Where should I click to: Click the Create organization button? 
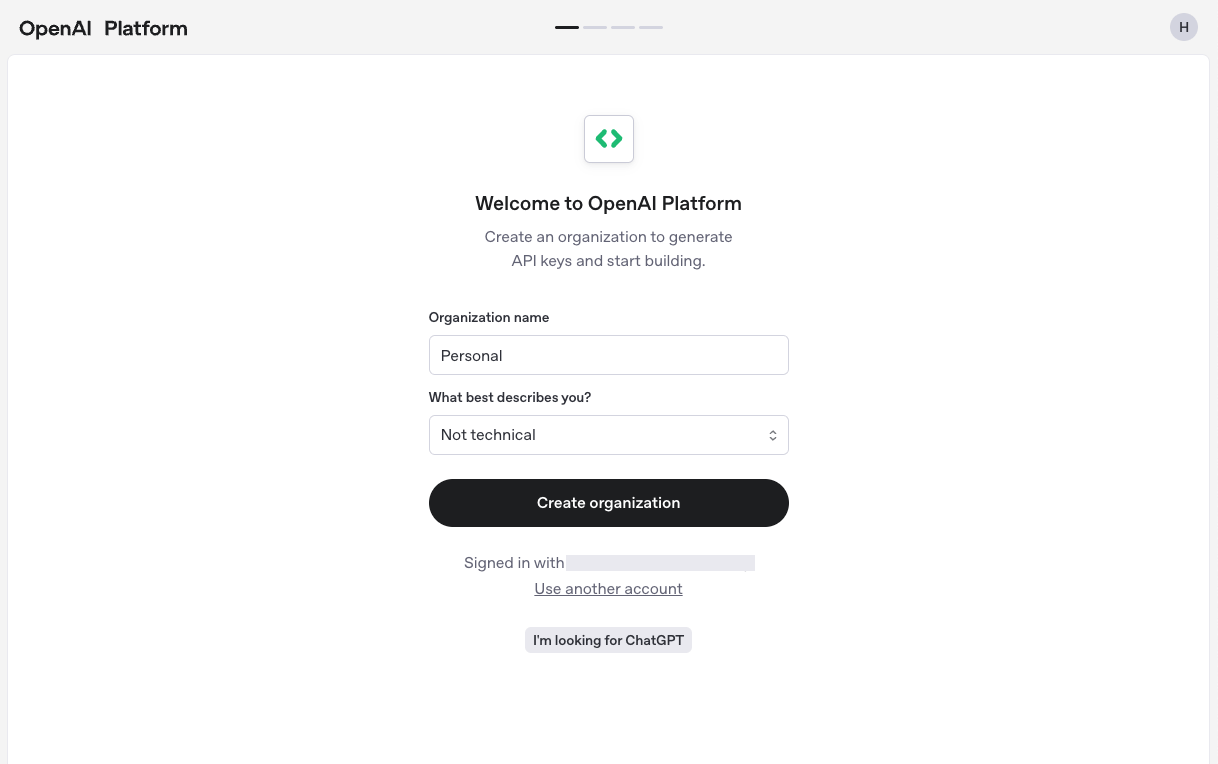609,503
